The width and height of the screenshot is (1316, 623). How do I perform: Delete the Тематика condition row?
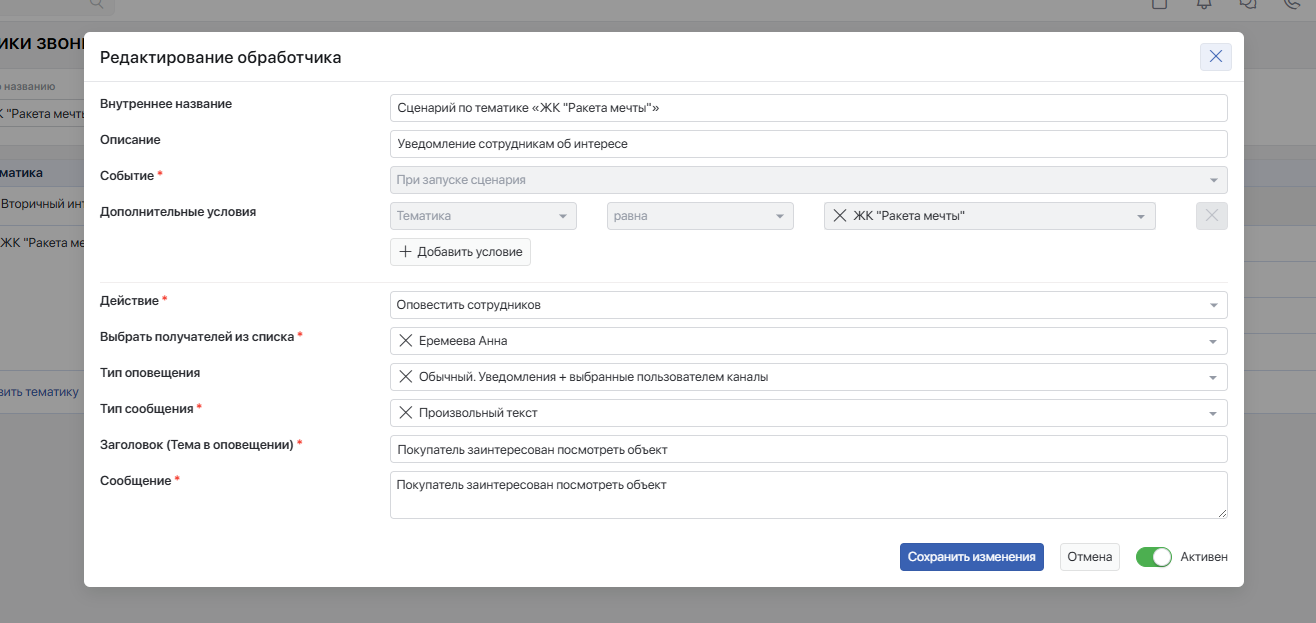pos(1211,216)
